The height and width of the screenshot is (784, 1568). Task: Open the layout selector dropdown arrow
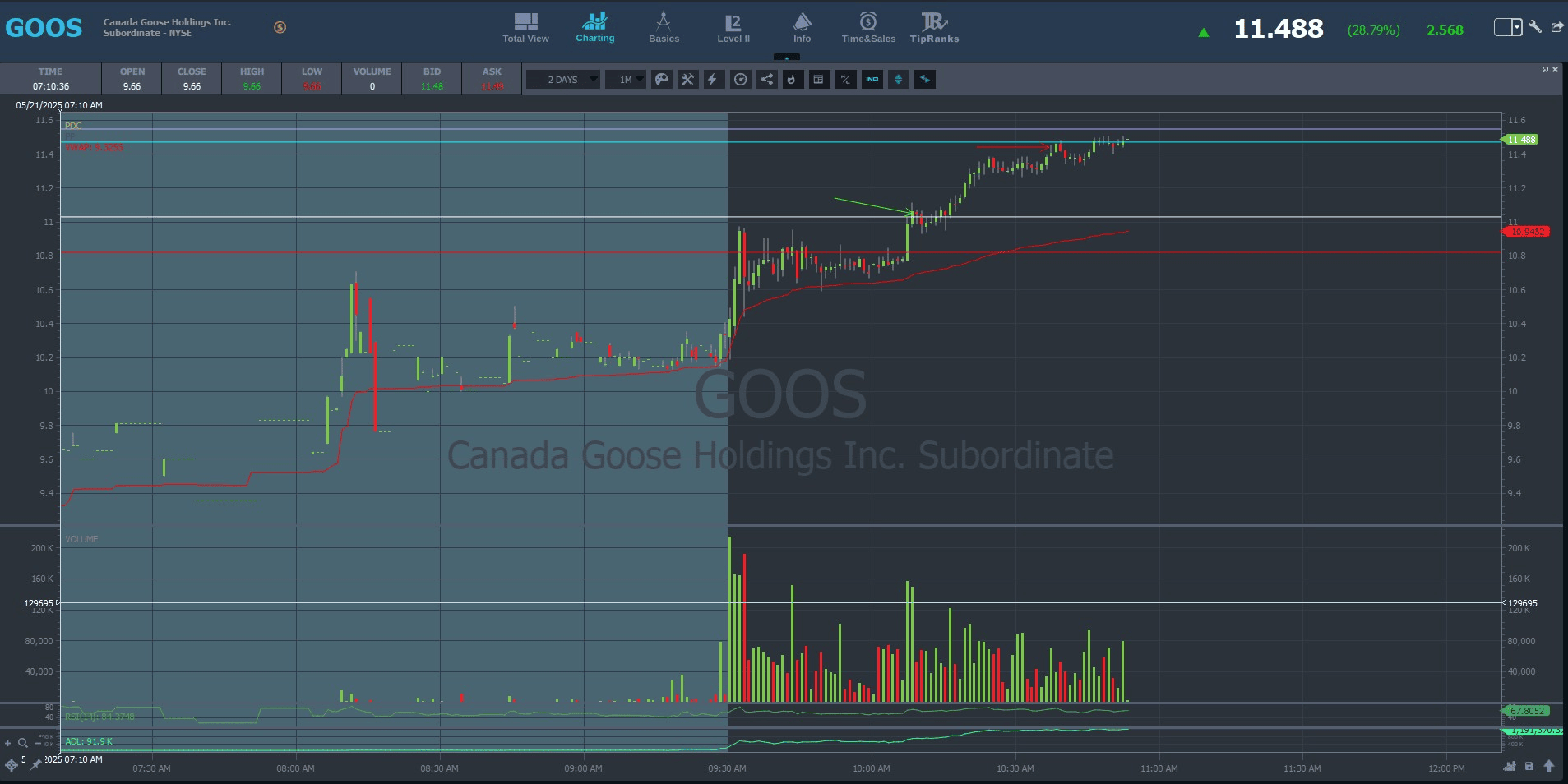click(x=1516, y=27)
